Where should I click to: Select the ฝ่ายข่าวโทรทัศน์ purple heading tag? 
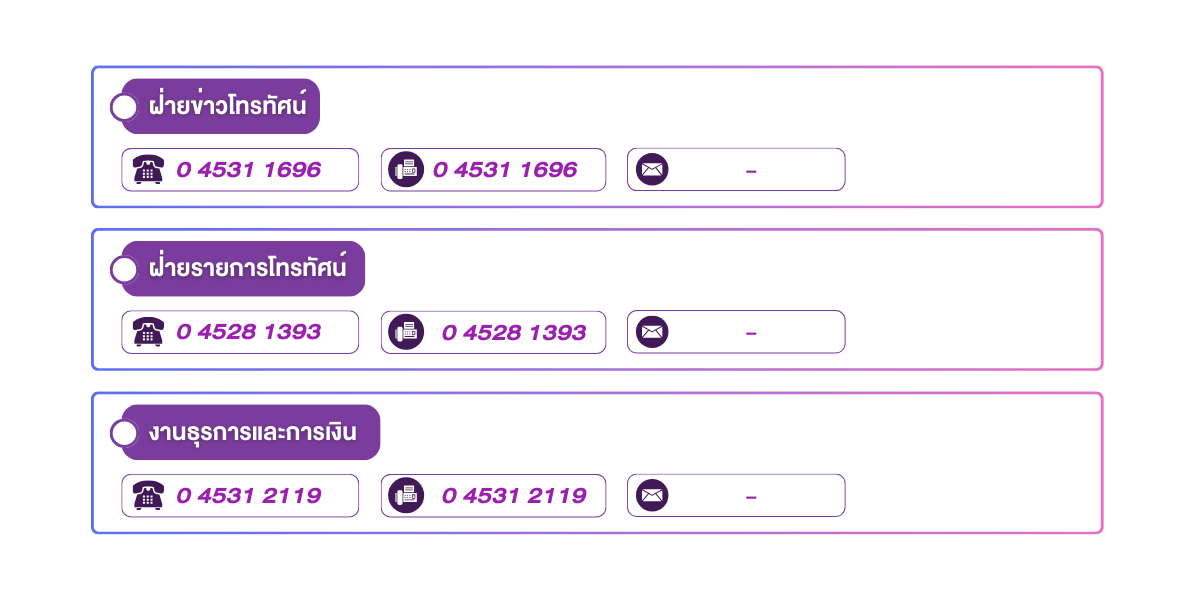(228, 106)
